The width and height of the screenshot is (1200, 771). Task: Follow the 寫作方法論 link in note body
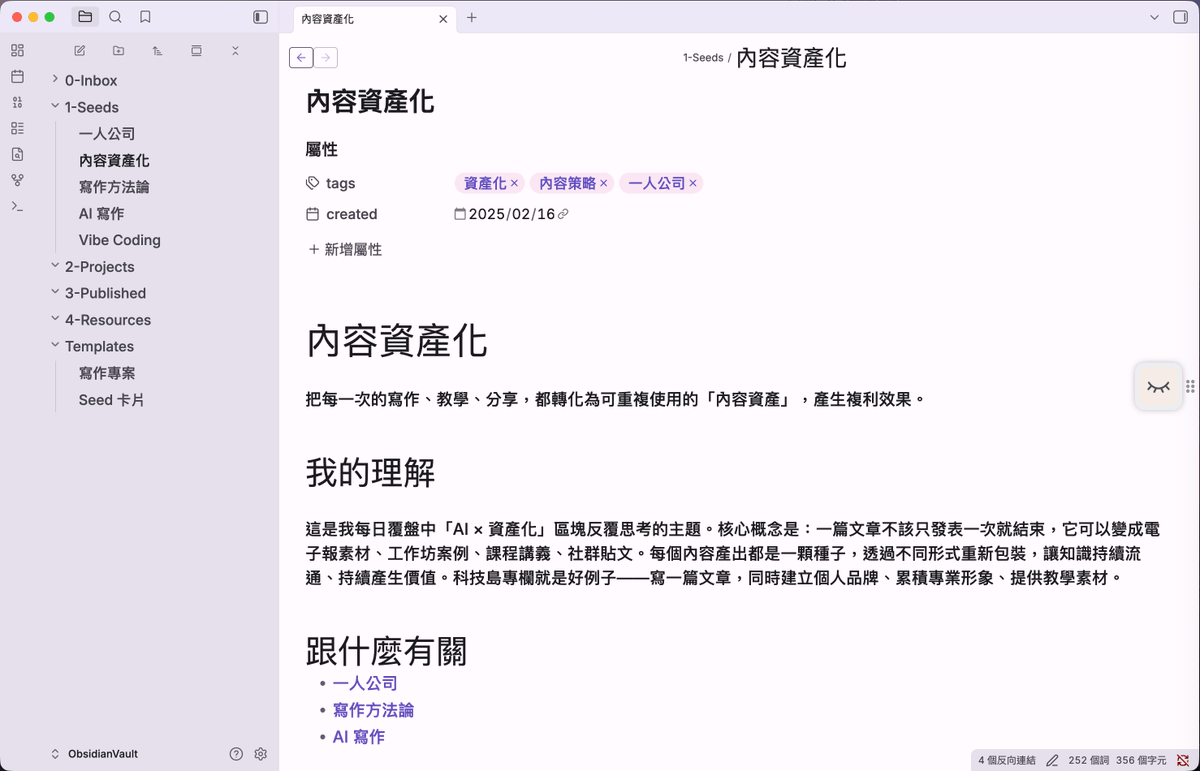373,710
